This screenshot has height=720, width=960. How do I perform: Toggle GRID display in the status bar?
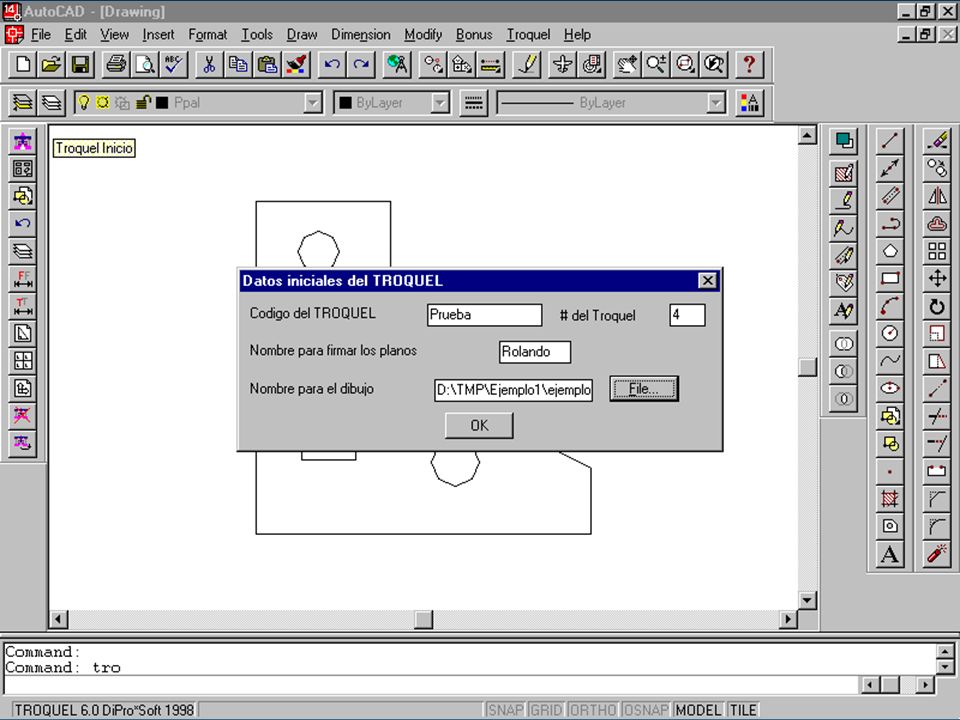click(546, 710)
